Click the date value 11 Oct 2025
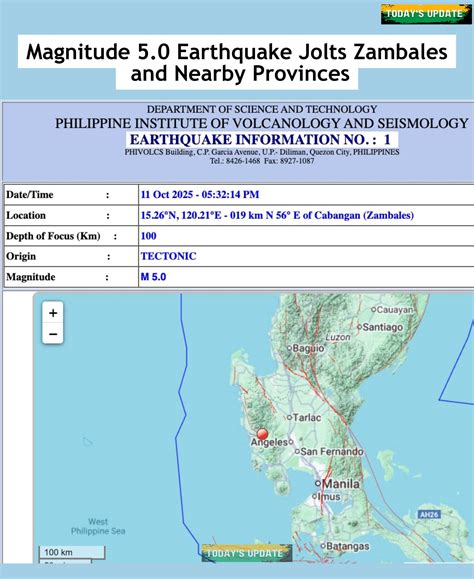Screen dimensions: 474x579 coord(167,195)
